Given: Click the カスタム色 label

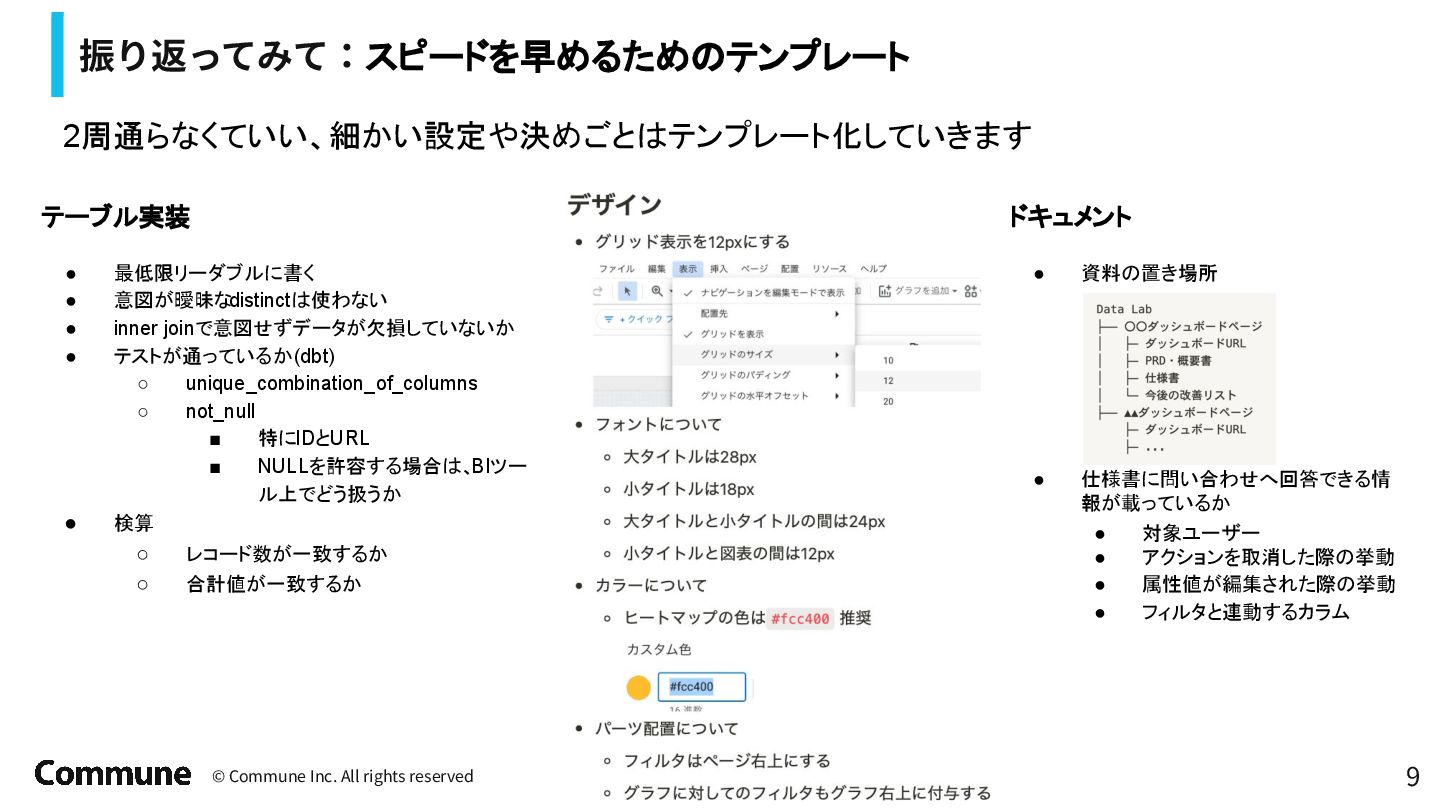Looking at the screenshot, I should click(x=658, y=650).
